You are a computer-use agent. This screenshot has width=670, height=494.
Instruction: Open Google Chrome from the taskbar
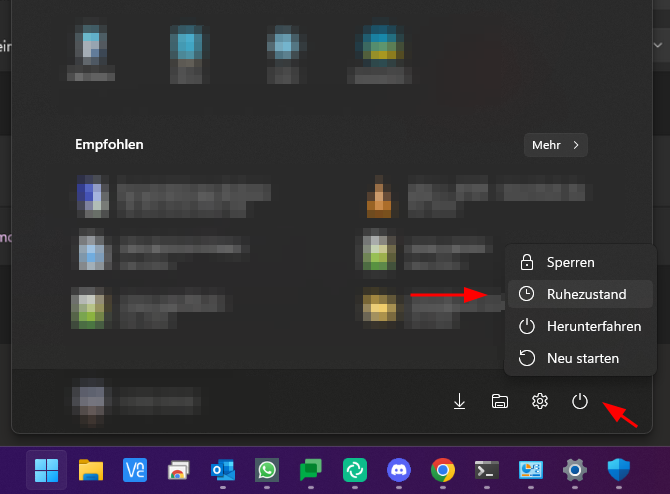443,470
